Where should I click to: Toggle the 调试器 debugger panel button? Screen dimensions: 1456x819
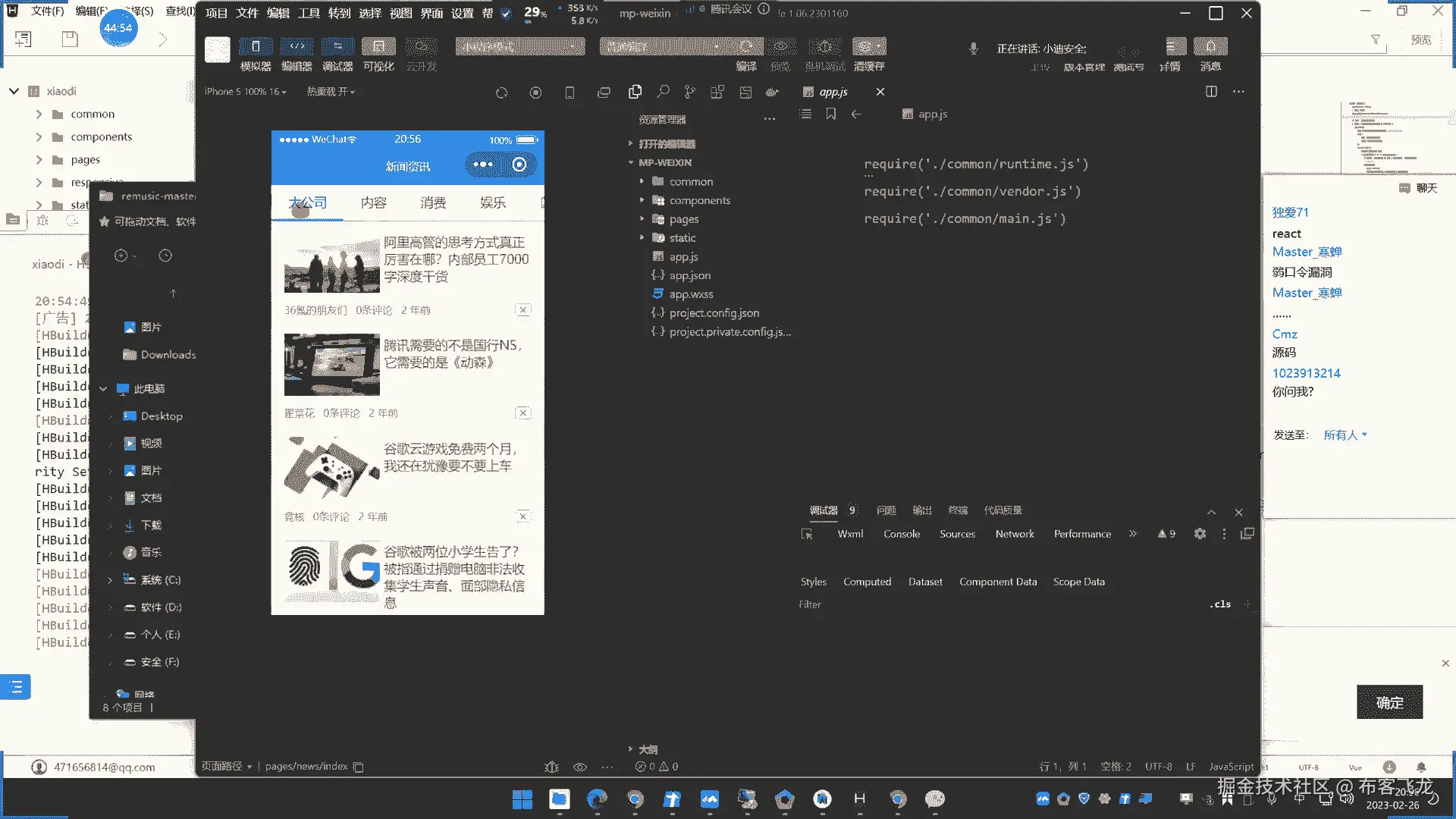coord(337,47)
